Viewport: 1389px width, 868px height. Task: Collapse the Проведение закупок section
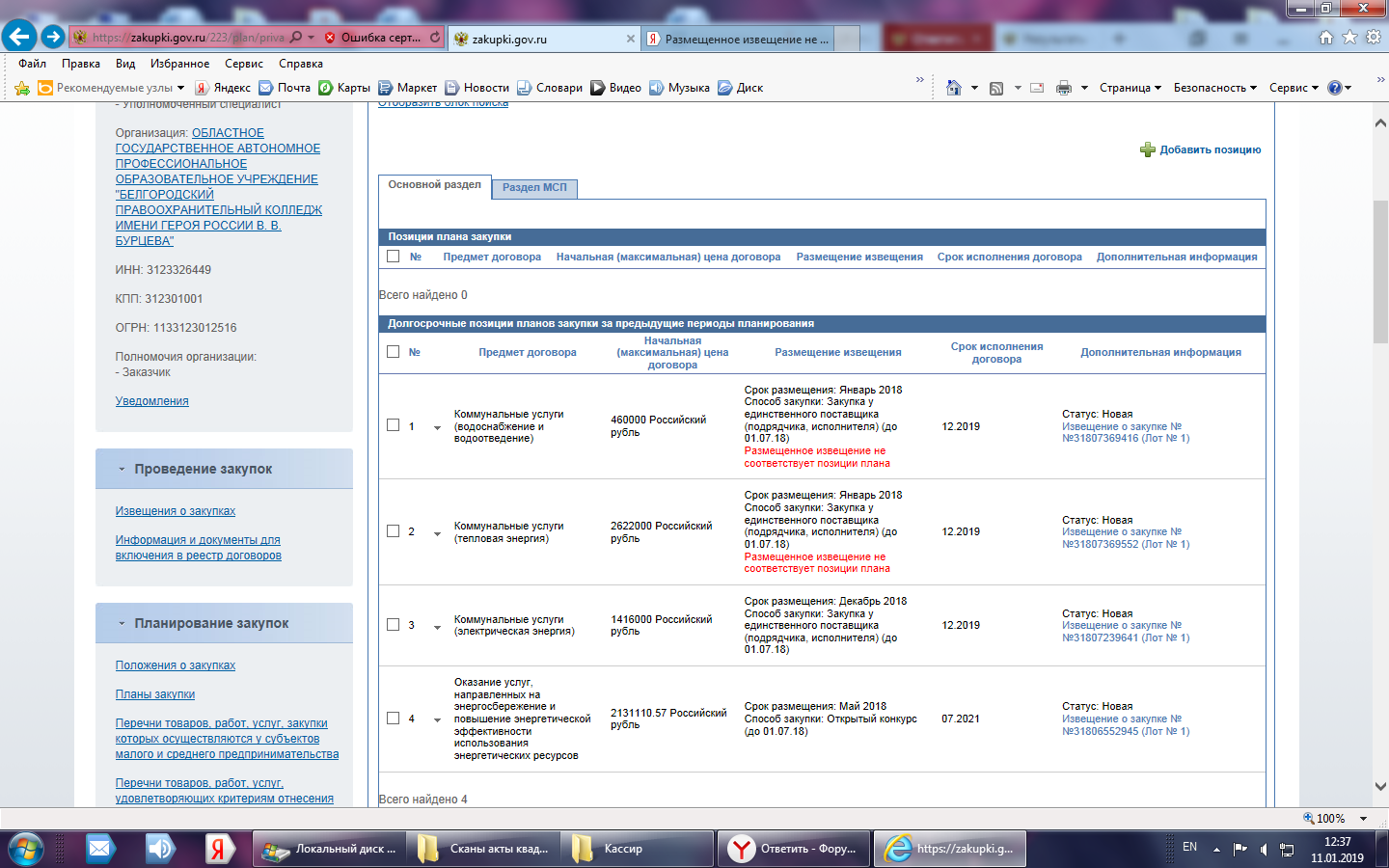tap(122, 469)
